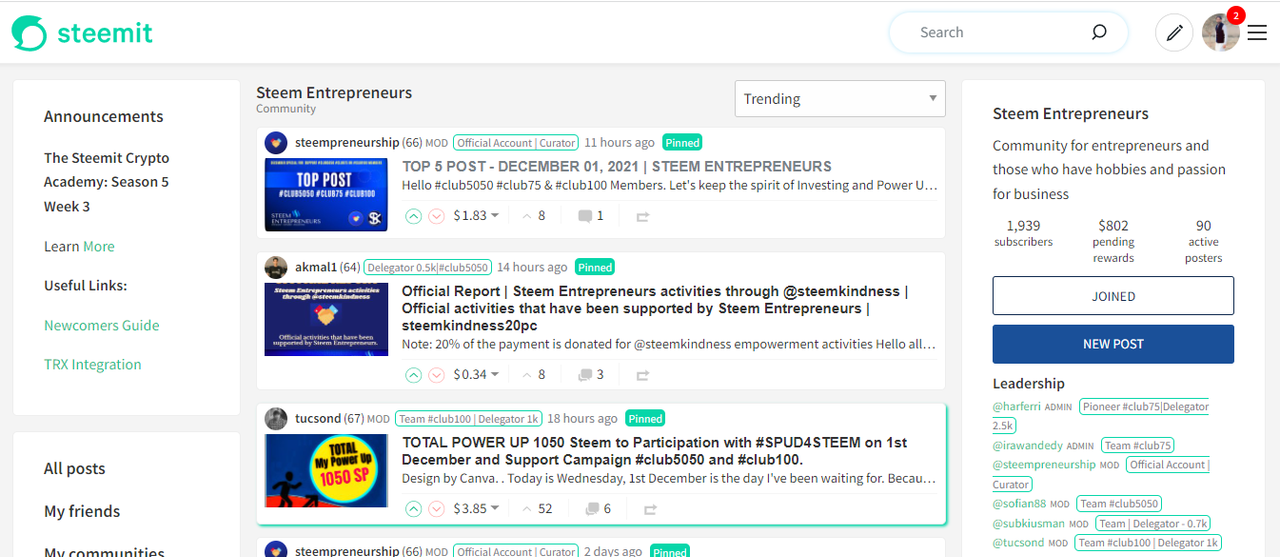Viewport: 1280px width, 557px height.
Task: Upvote tucsond's TOTAL POWER UP post
Action: pyautogui.click(x=413, y=509)
